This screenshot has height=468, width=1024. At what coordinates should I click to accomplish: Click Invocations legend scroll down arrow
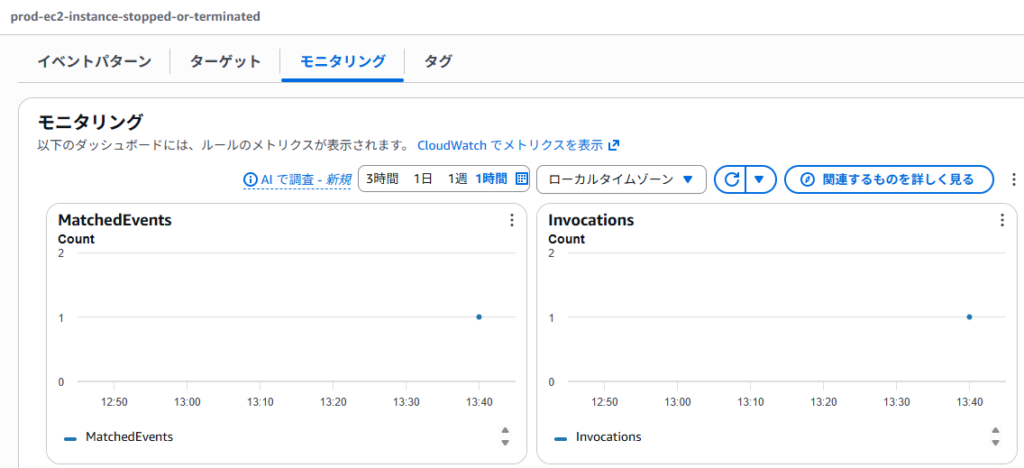[x=995, y=443]
